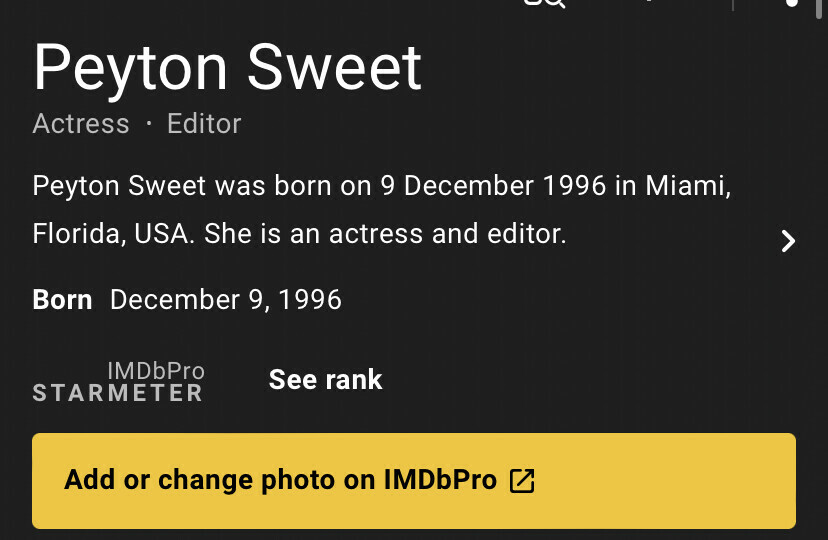828x540 pixels.
Task: Click the vertical divider line in top bar
Action: (x=735, y=4)
